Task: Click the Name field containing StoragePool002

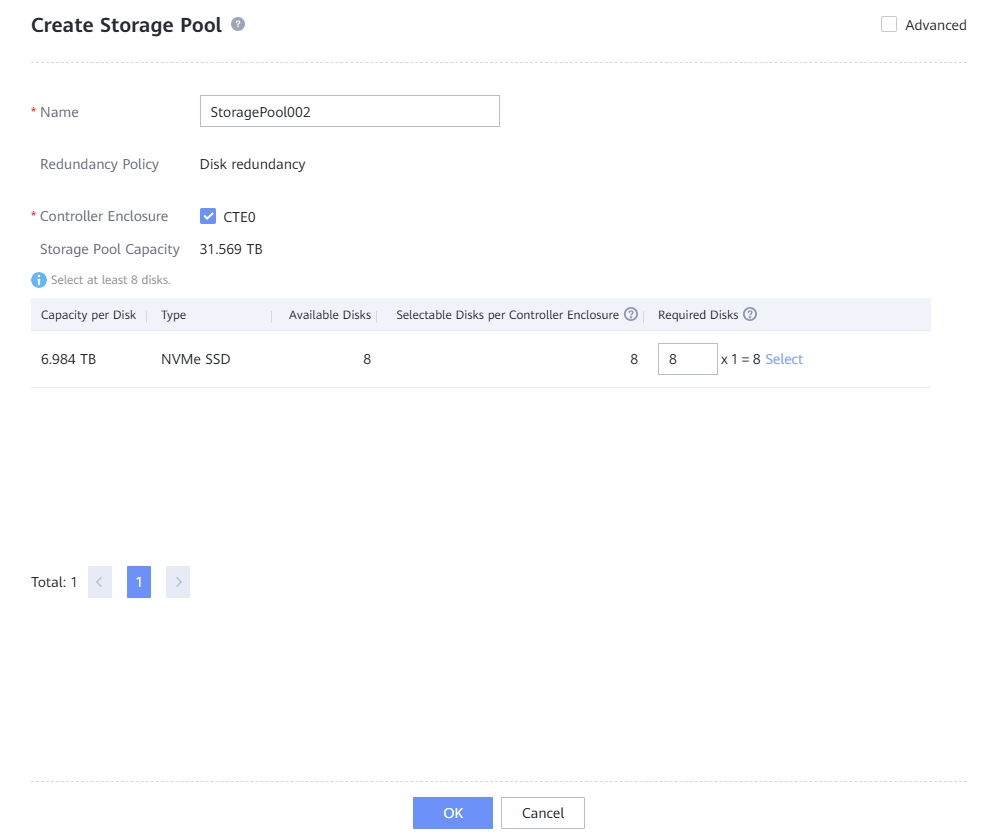Action: tap(349, 112)
